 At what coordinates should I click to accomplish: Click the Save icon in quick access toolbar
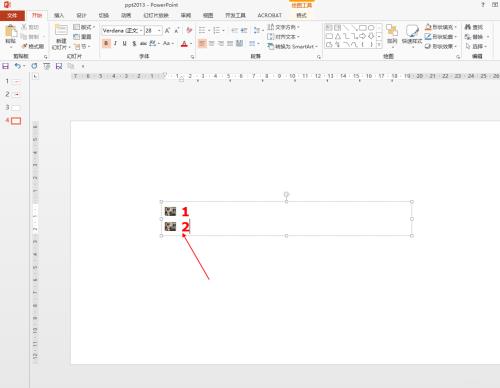click(x=6, y=66)
